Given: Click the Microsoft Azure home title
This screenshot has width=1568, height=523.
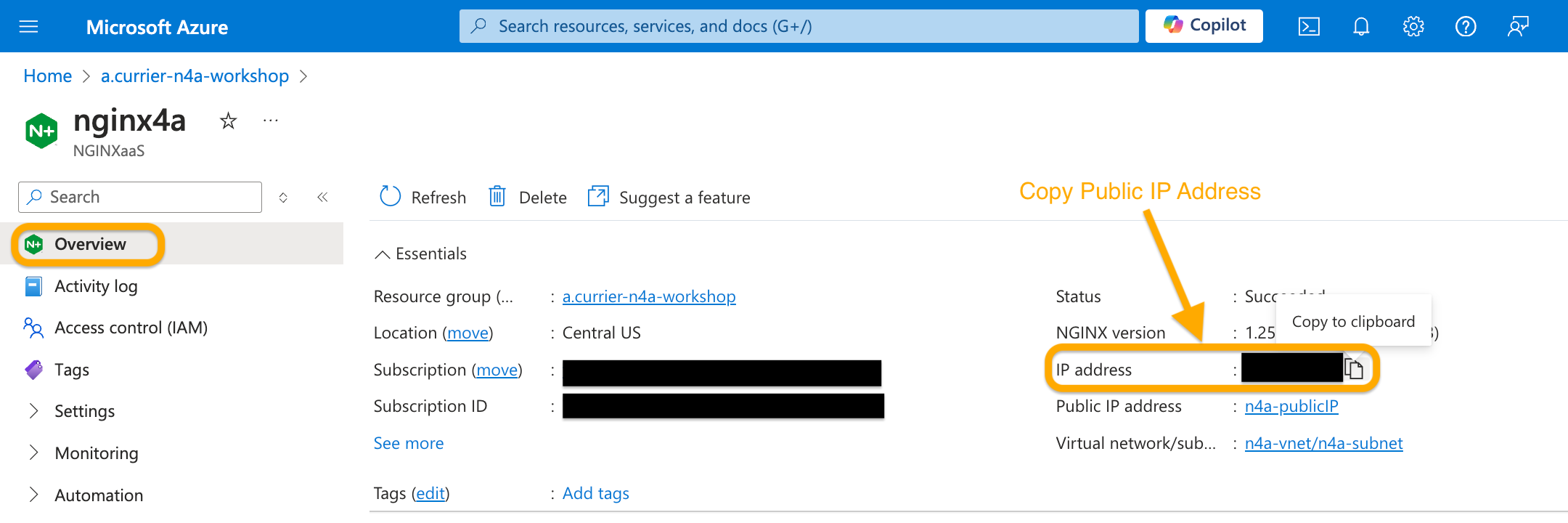Looking at the screenshot, I should point(157,28).
